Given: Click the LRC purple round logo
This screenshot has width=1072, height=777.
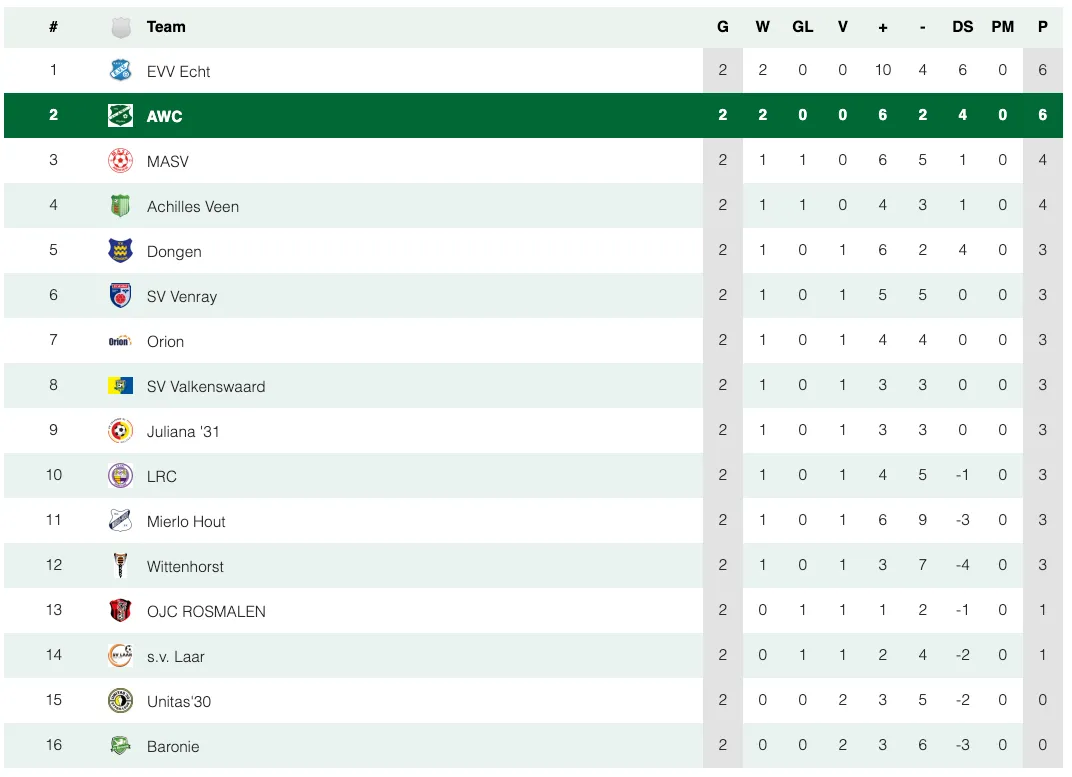Looking at the screenshot, I should [x=120, y=476].
